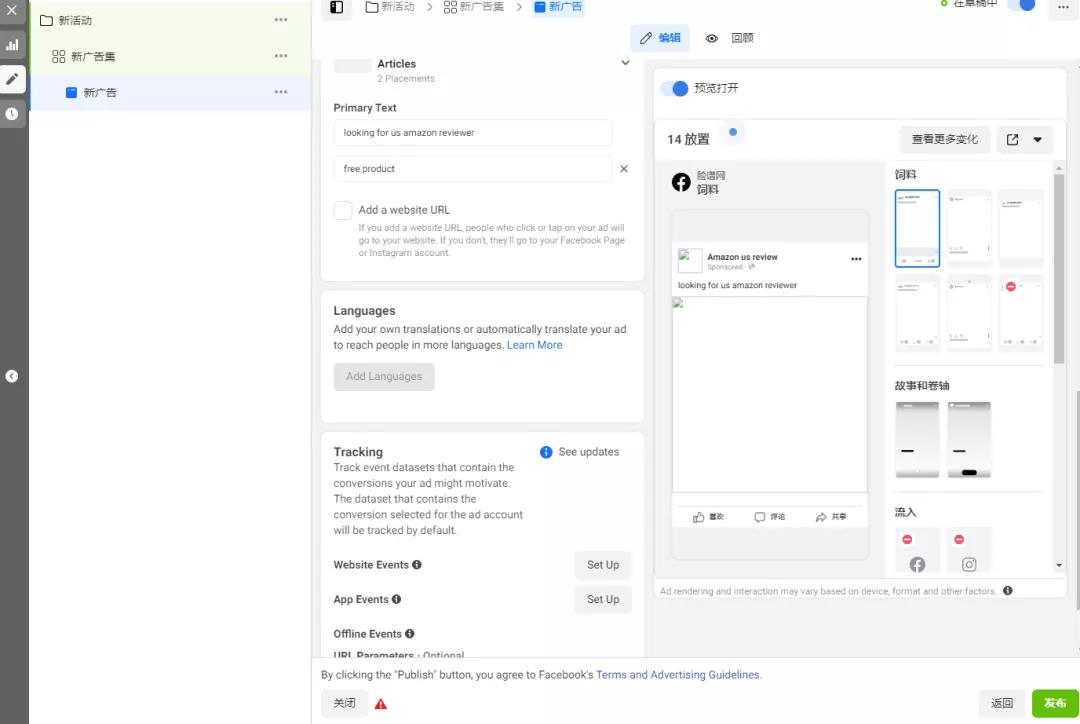This screenshot has height=724, width=1080.
Task: Click the Amazon us review page avatar
Action: point(690,261)
